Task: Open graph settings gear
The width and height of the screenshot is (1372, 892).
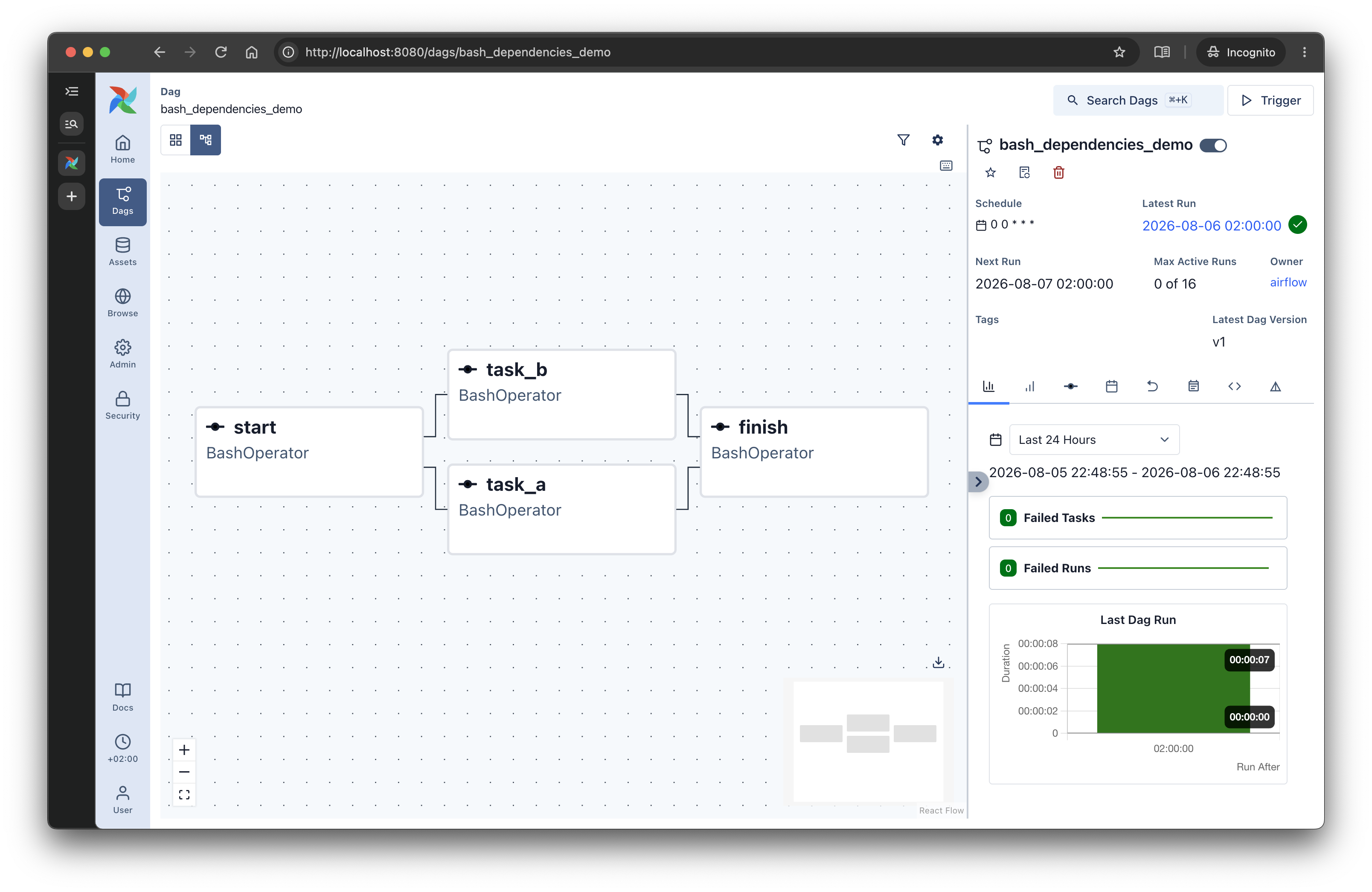Action: pyautogui.click(x=937, y=140)
